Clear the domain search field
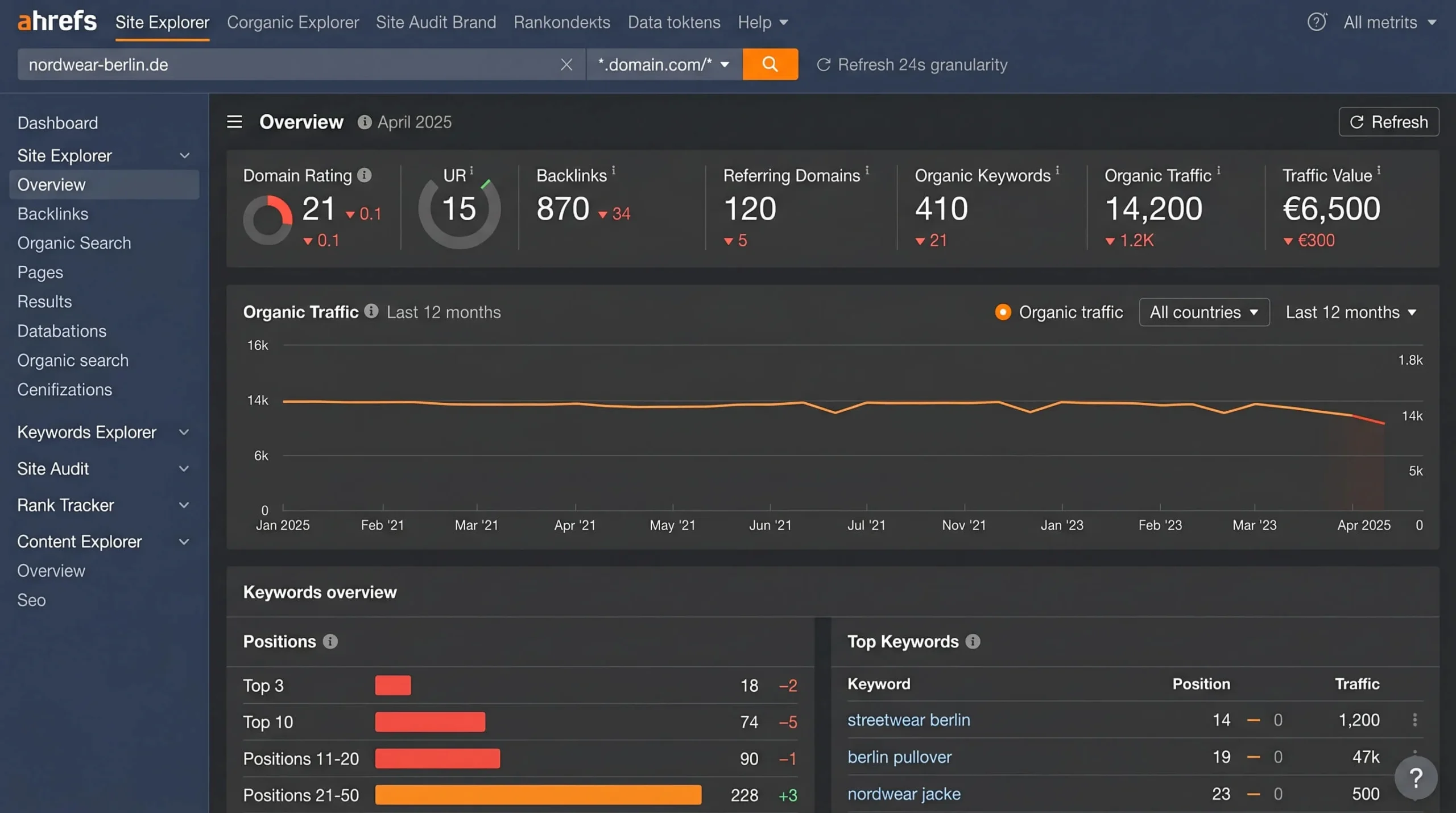Screen dimensions: 1456x813 click(566, 64)
